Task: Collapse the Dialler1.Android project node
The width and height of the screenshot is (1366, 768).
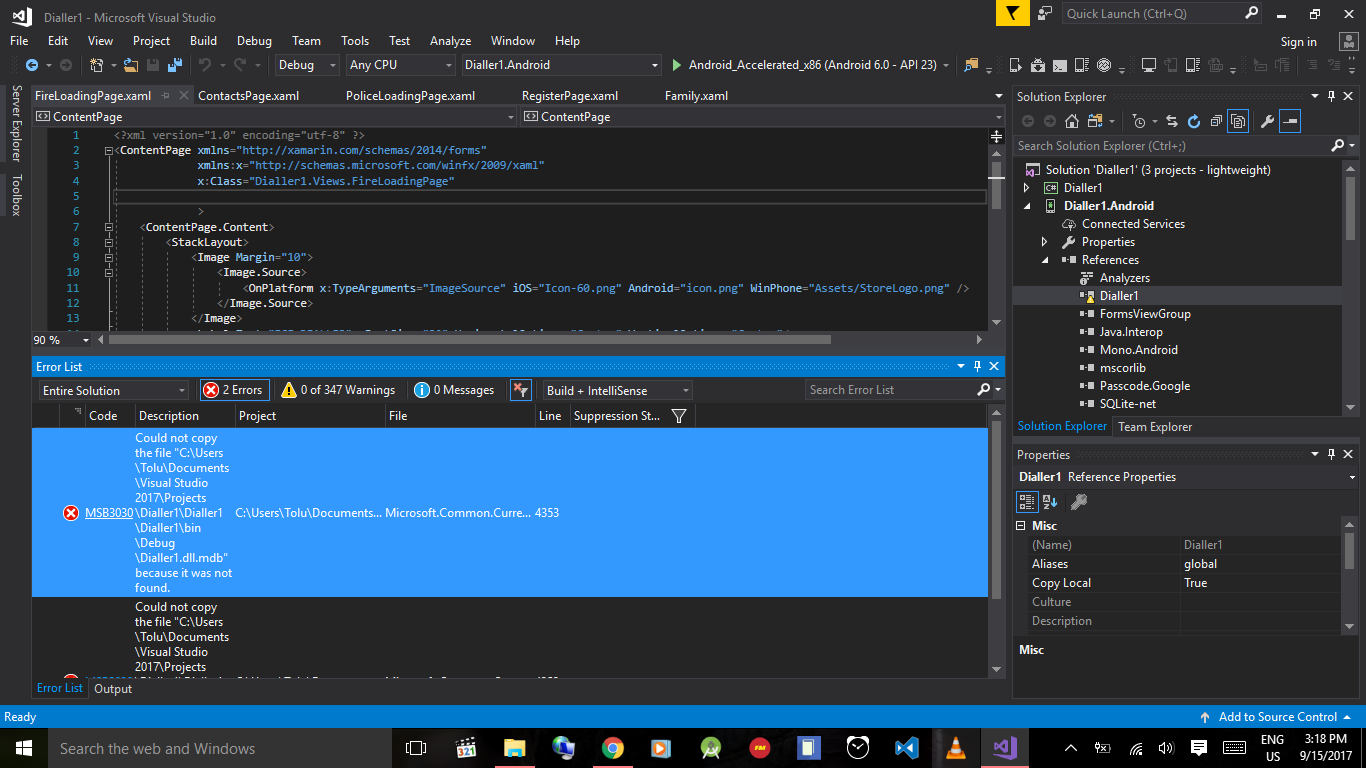Action: pos(1026,206)
